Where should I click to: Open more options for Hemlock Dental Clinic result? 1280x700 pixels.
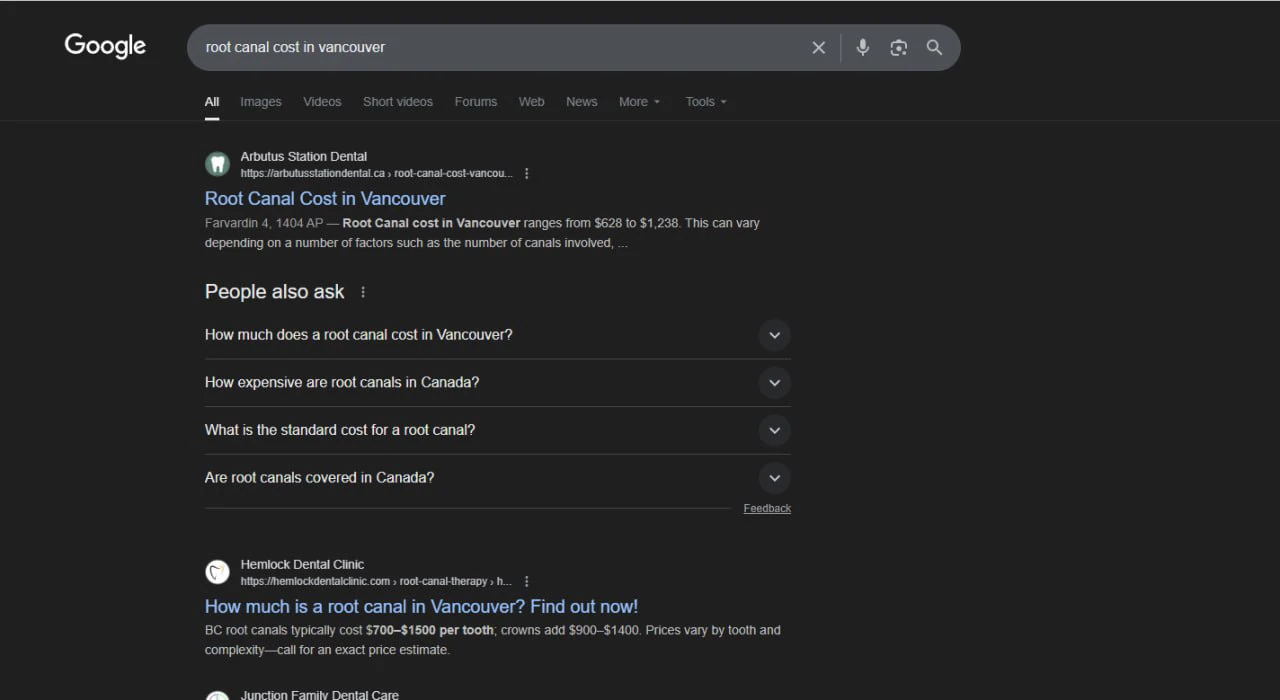[527, 581]
